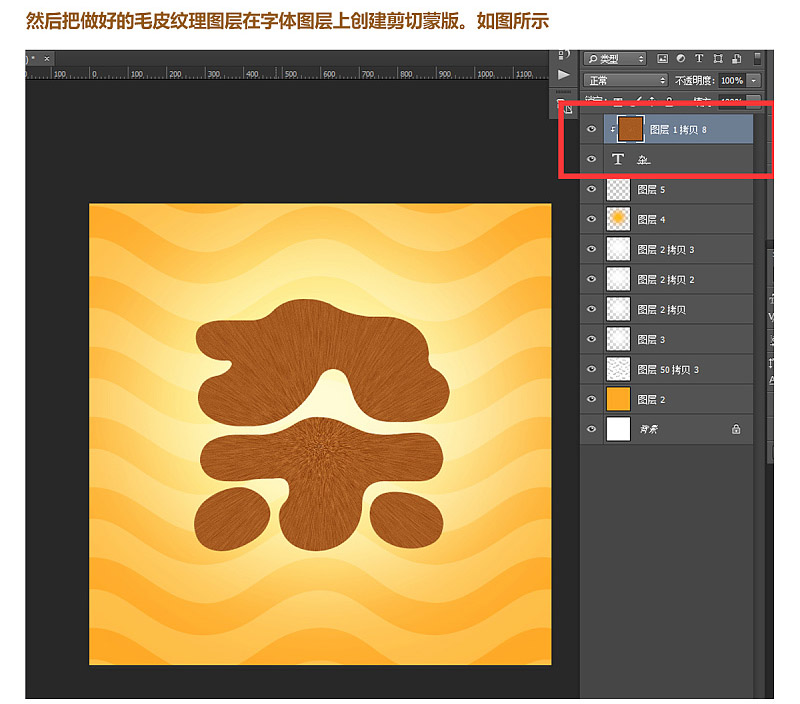
Task: Hide layer 图层 2 拷贝 2
Action: pyautogui.click(x=591, y=279)
